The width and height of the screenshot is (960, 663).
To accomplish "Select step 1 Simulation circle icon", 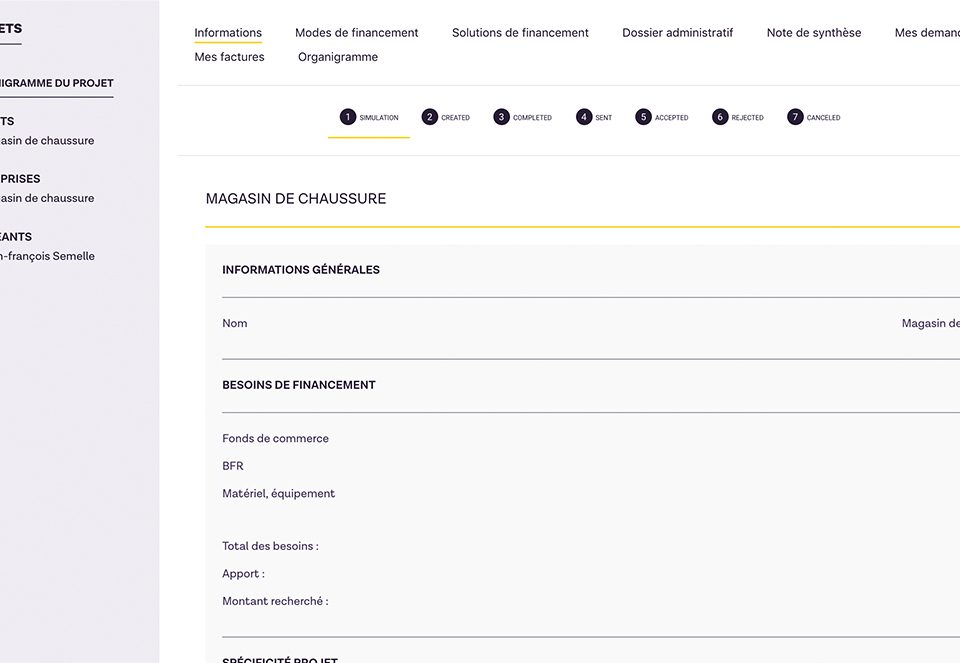I will 348,117.
